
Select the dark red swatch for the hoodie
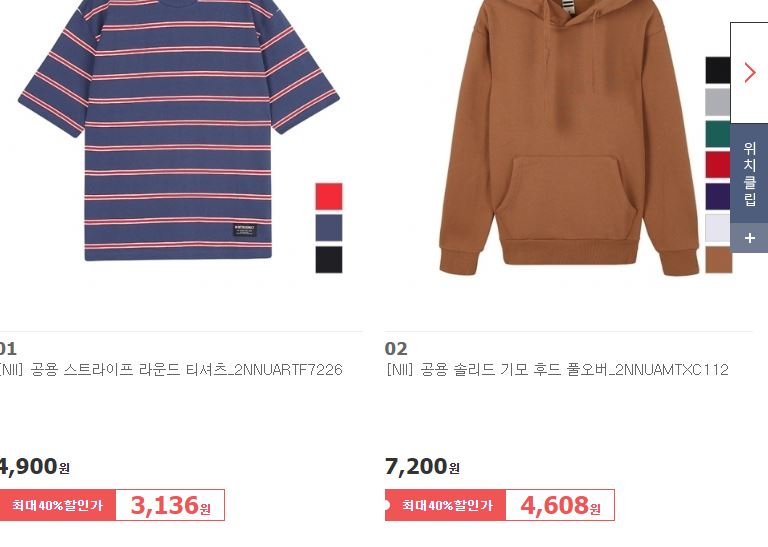point(718,165)
